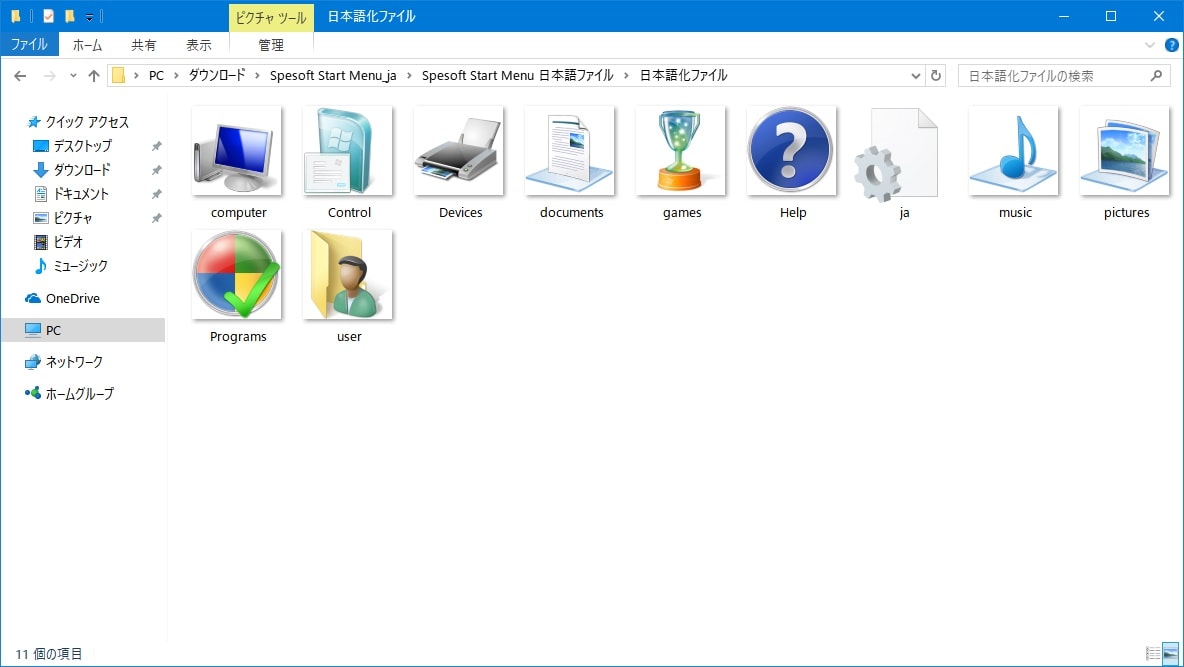Viewport: 1184px width, 667px height.
Task: Click the forward navigation arrow
Action: point(49,76)
